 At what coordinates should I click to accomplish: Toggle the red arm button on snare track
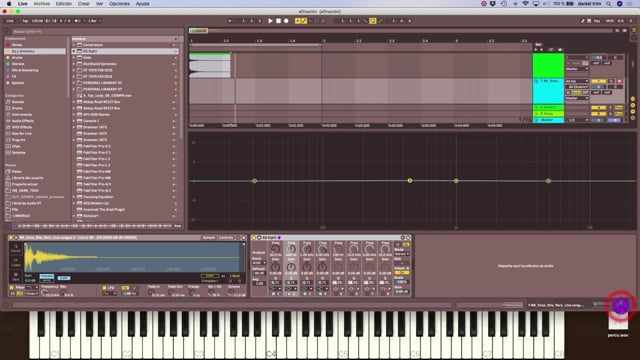[619, 81]
